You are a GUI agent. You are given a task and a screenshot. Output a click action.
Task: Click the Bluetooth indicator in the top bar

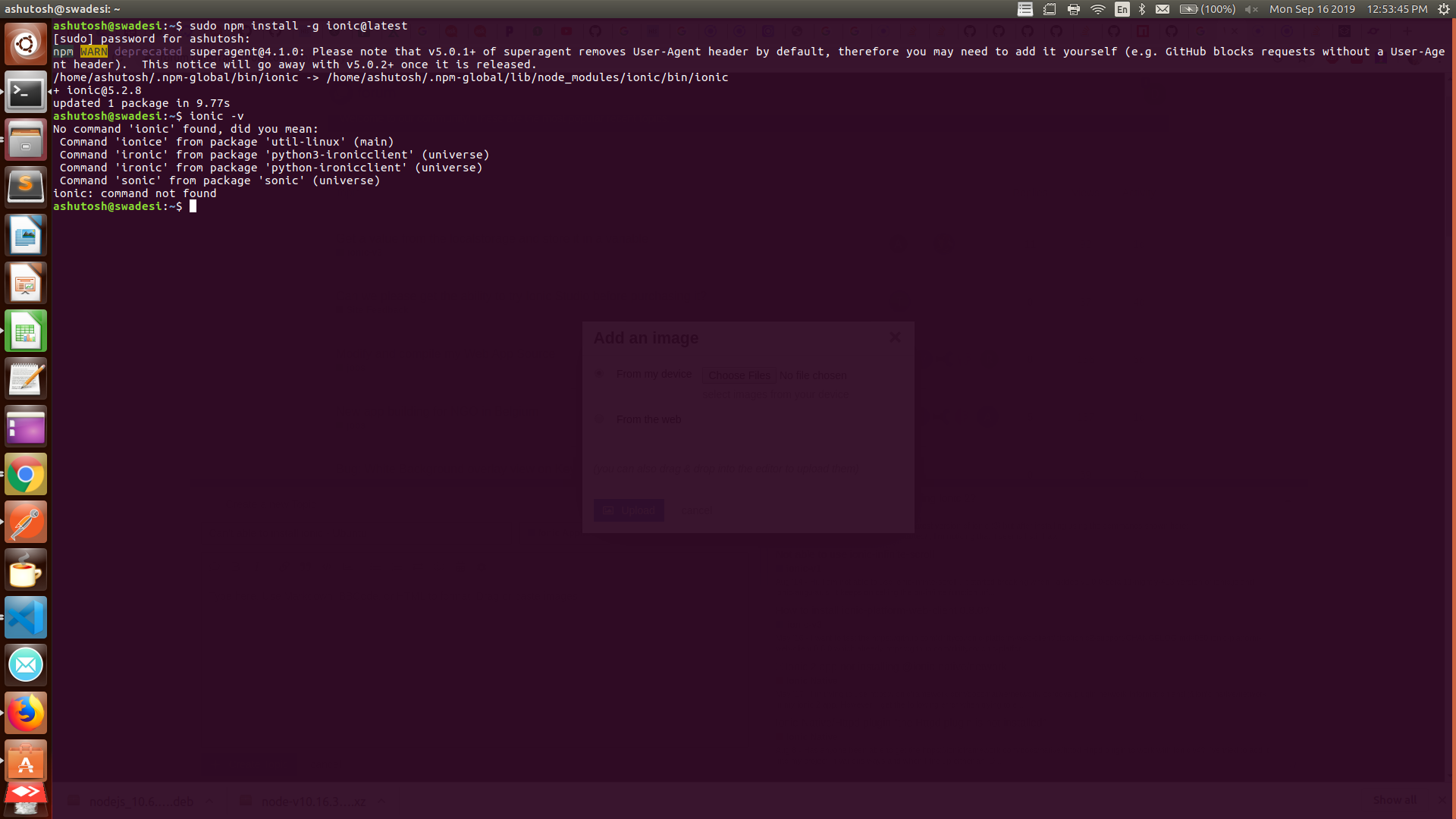(1142, 9)
